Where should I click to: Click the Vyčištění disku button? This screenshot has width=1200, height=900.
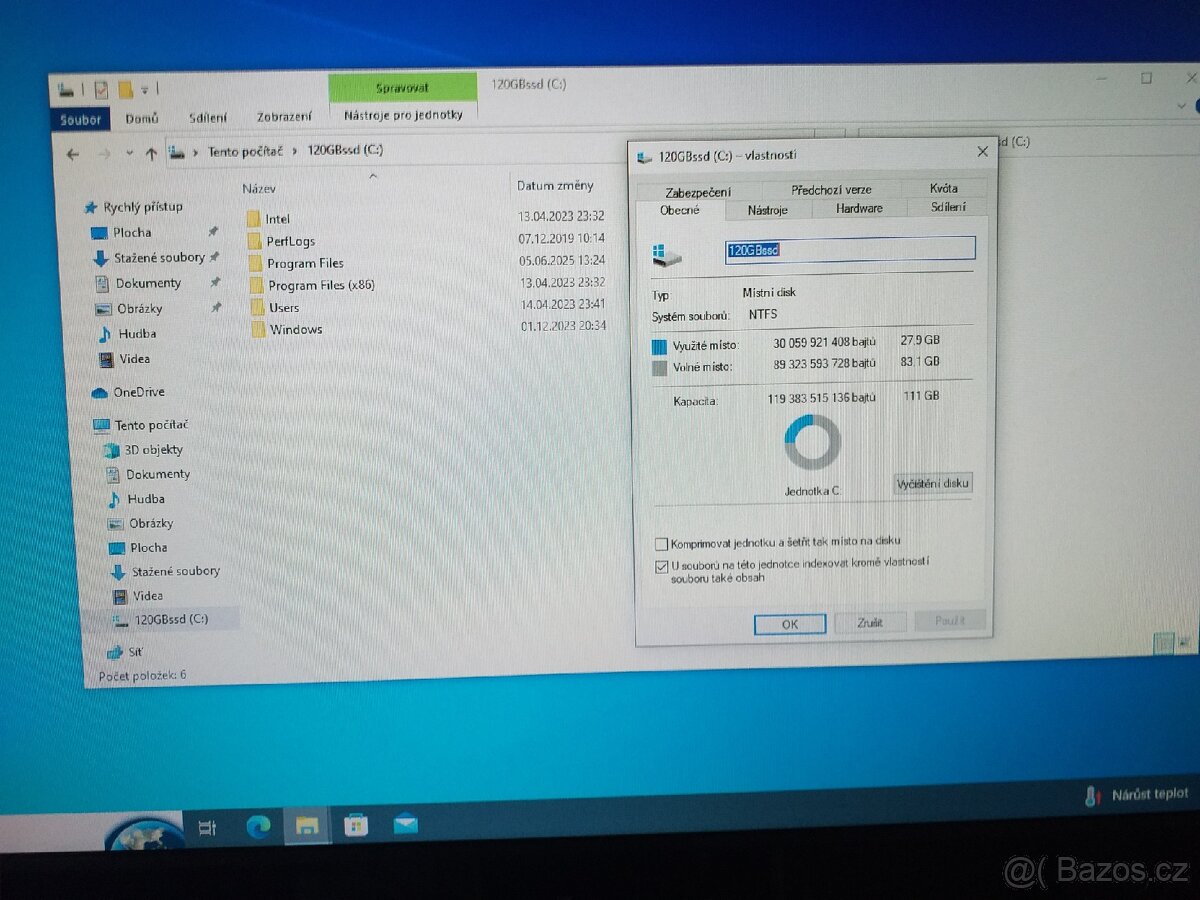coord(932,483)
